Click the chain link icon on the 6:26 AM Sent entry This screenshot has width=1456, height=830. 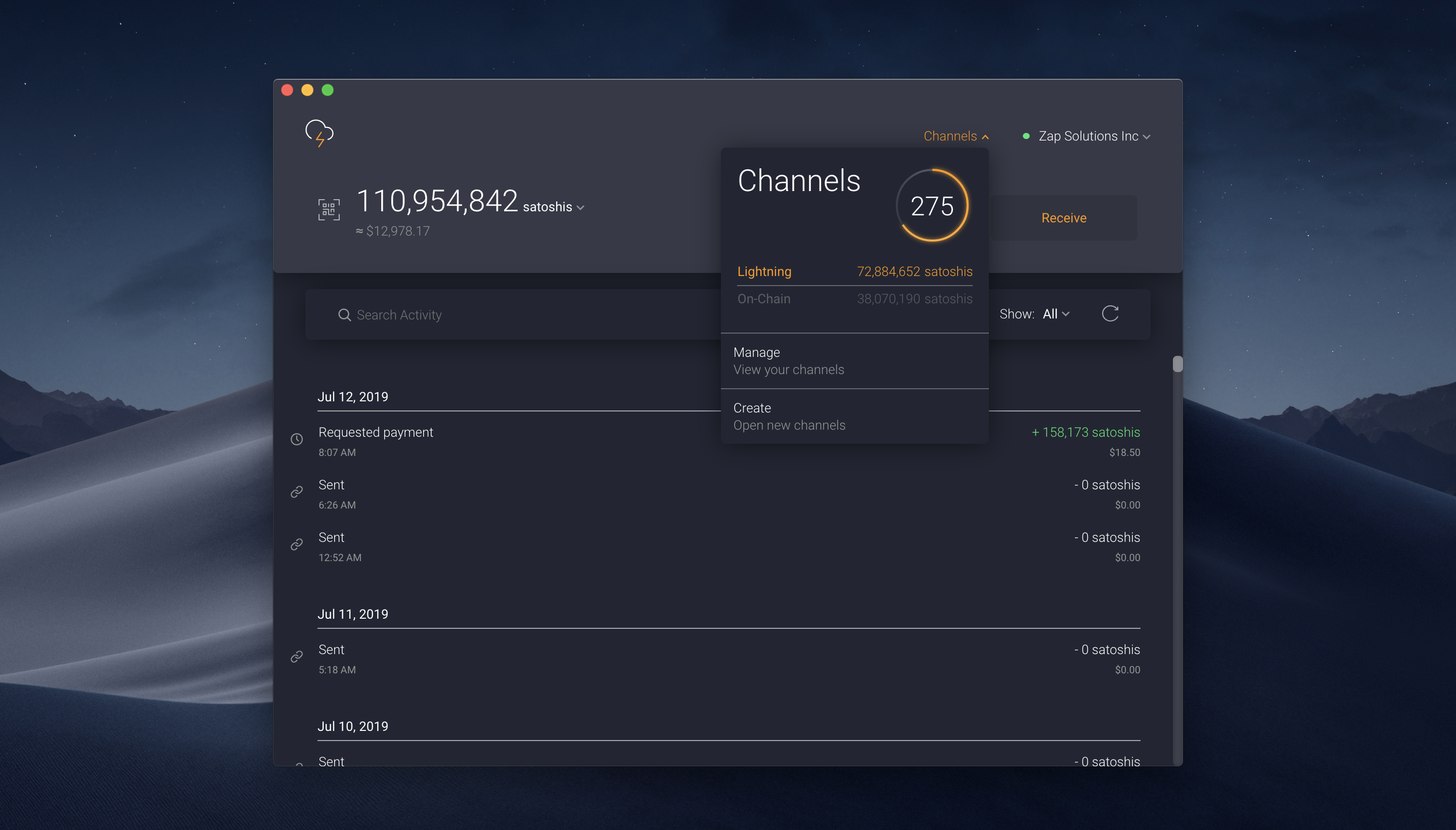click(296, 491)
